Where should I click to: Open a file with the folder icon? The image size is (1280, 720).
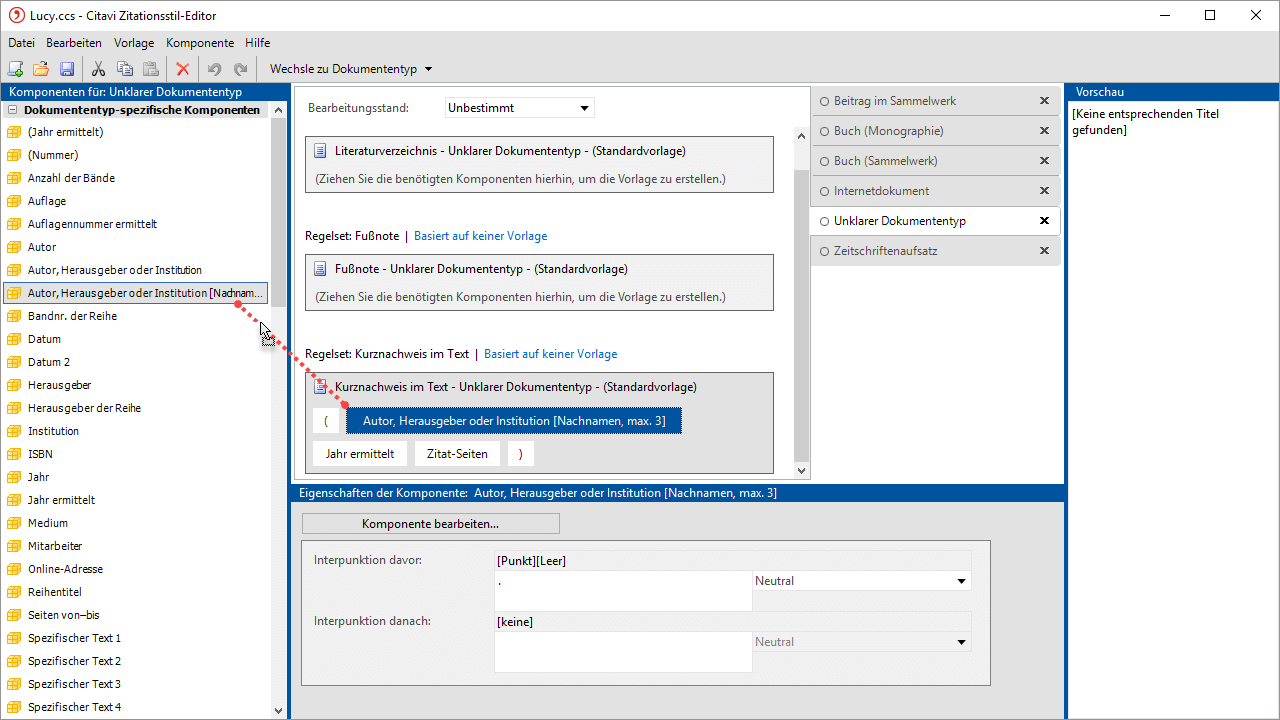pyautogui.click(x=41, y=69)
